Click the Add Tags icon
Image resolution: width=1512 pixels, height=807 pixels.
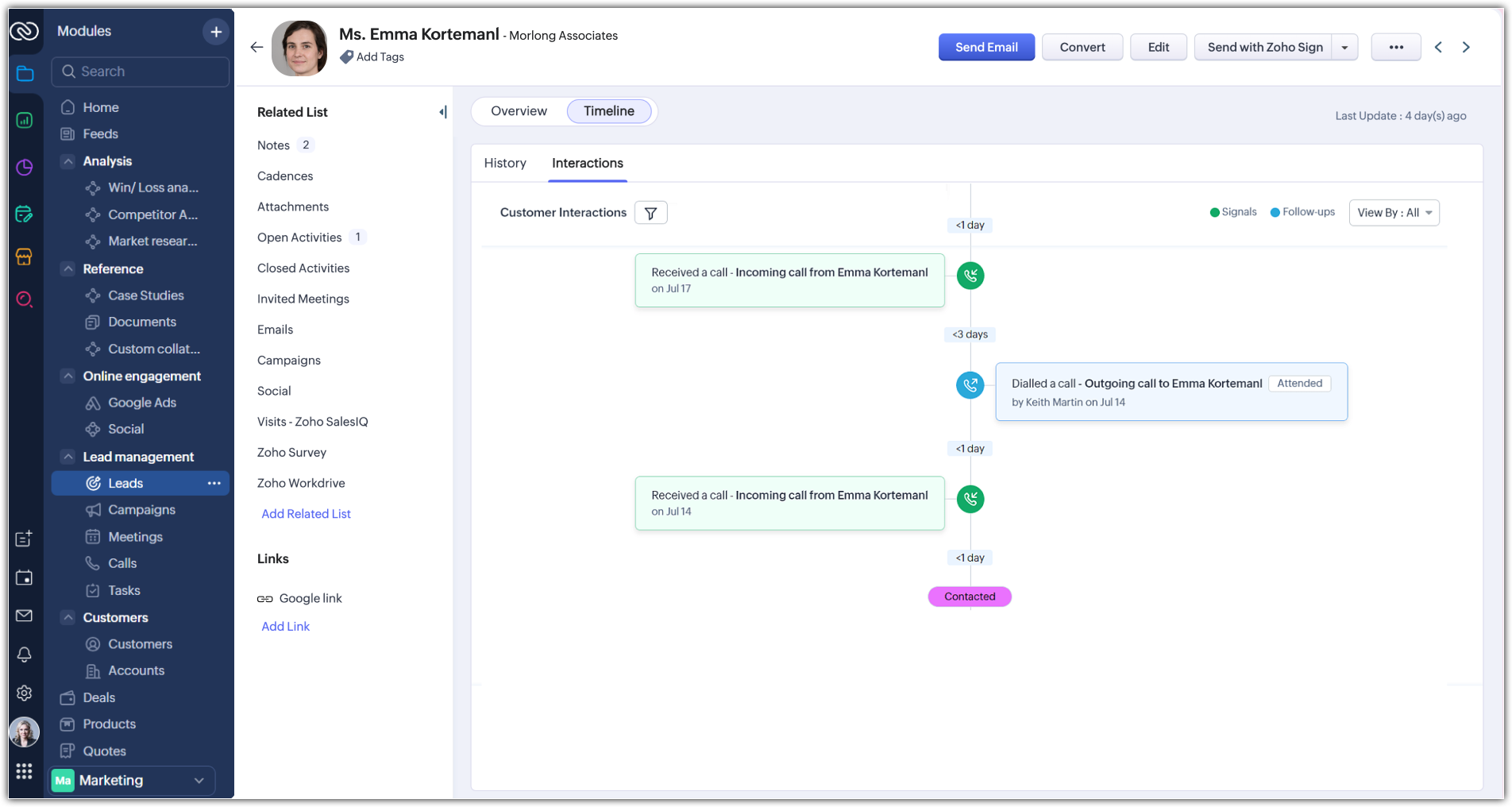346,57
